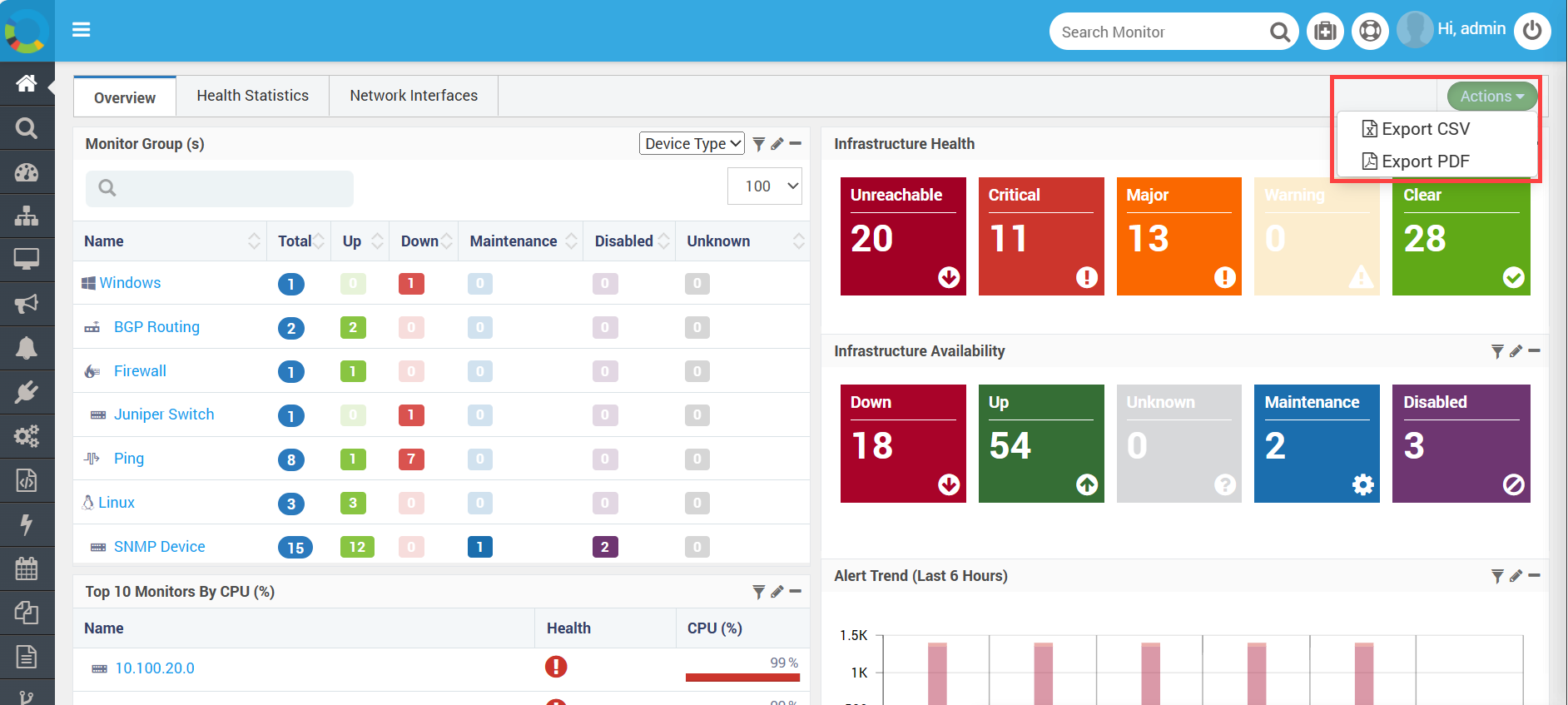
Task: Open the dashboard palette sidebar icon
Action: 27,172
